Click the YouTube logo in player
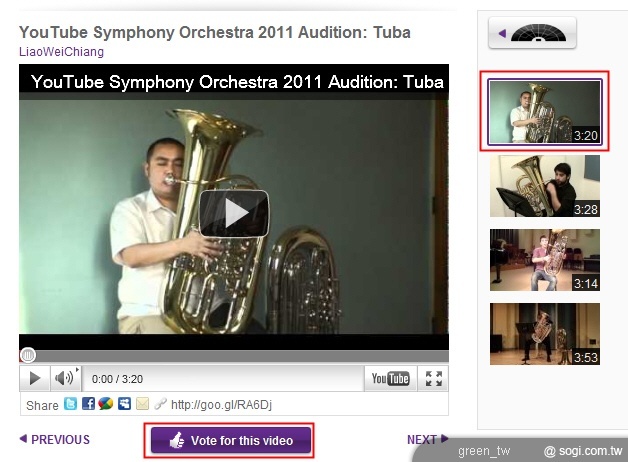Screen dimensions: 628x462 (390, 378)
